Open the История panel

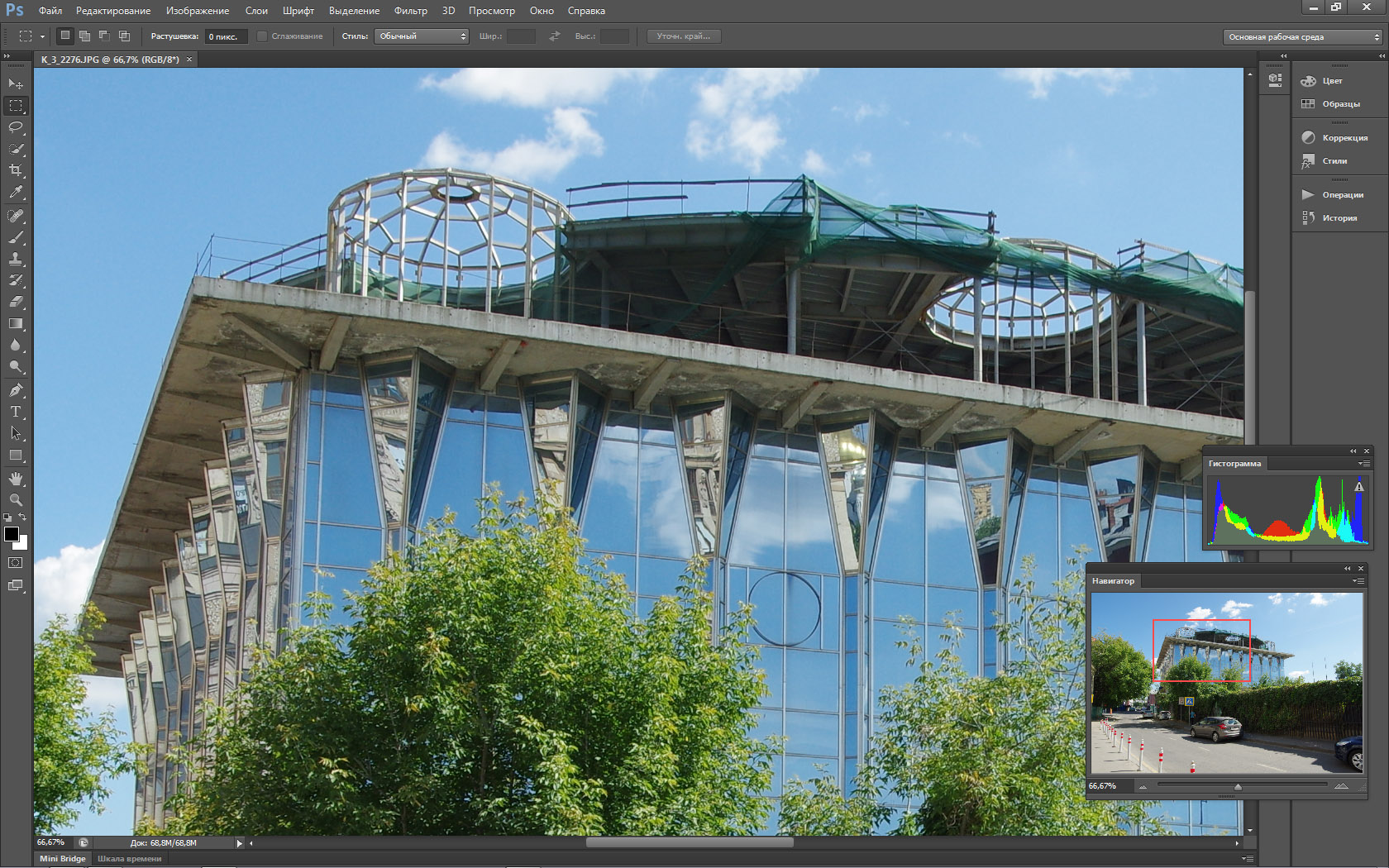1339,218
